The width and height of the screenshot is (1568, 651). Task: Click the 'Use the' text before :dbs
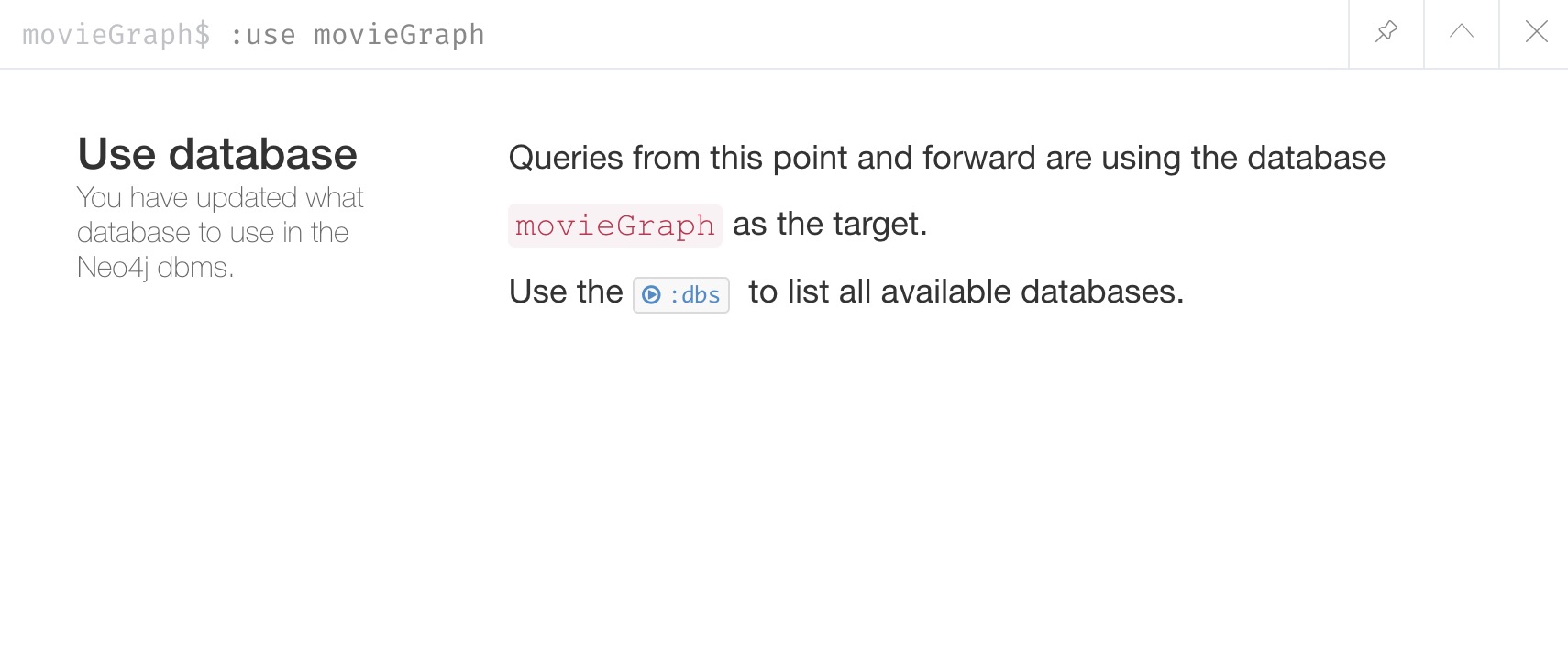[566, 292]
